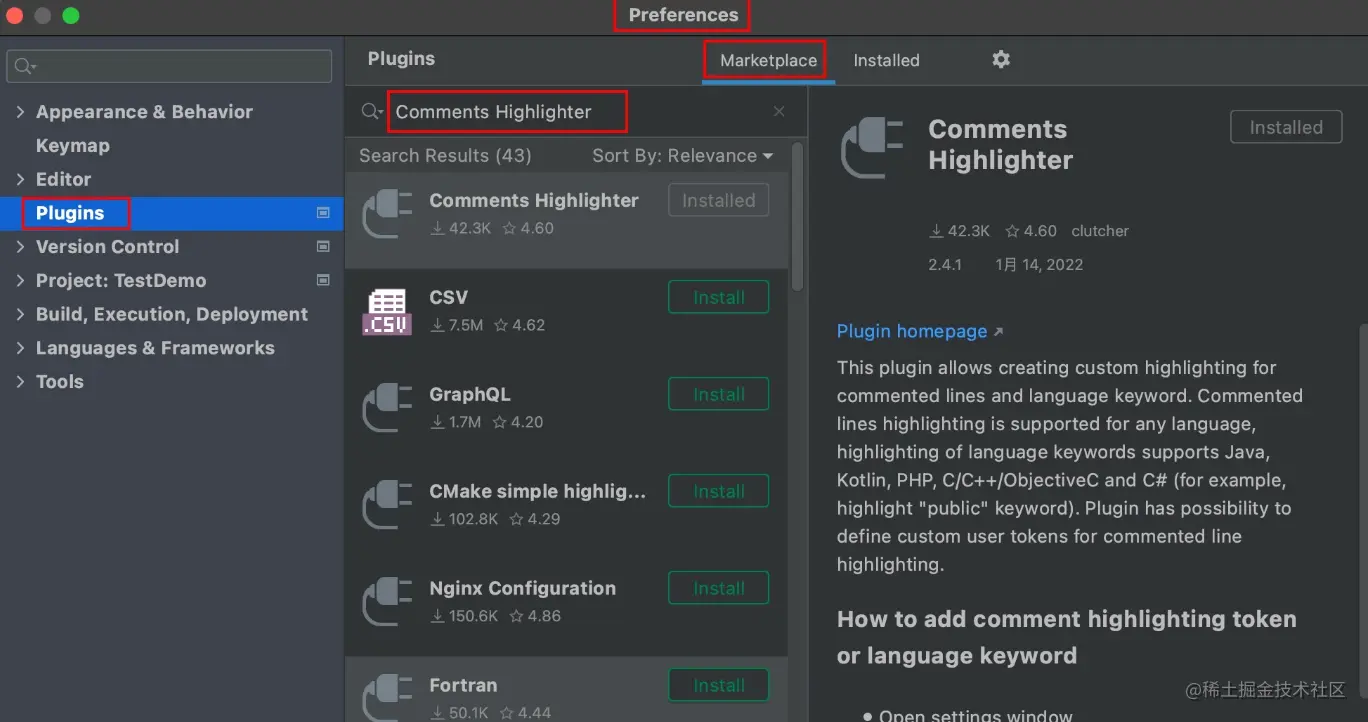Install the CSV plugin
Image resolution: width=1368 pixels, height=722 pixels.
(x=719, y=297)
